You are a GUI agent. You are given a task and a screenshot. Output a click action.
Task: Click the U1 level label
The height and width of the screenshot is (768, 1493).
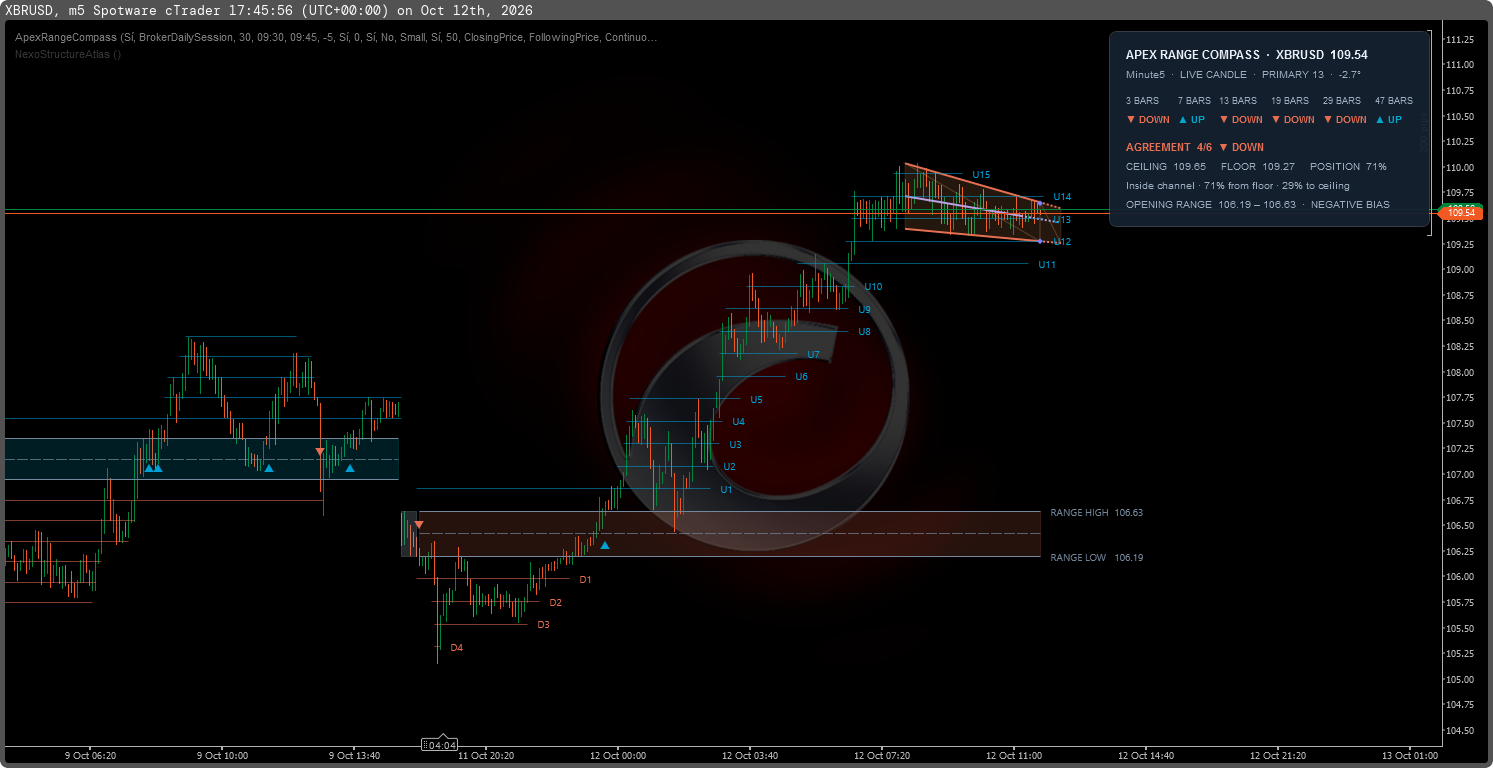(726, 490)
